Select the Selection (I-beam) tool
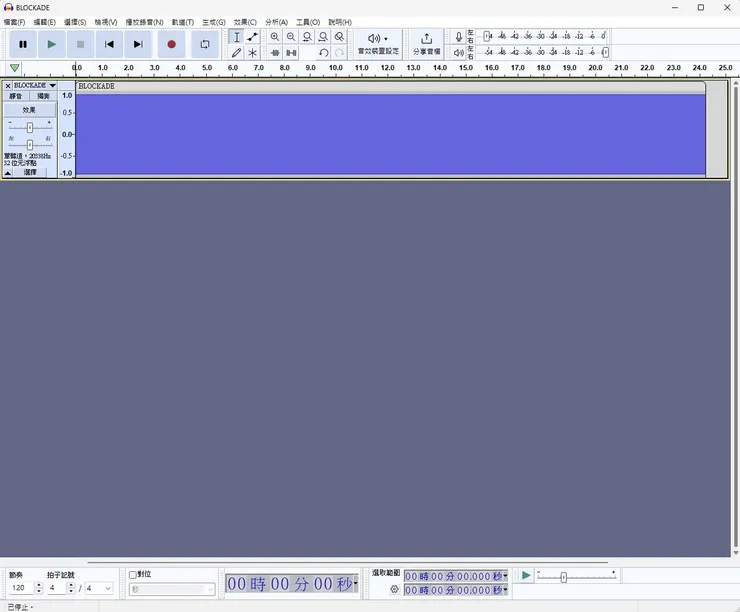Image resolution: width=740 pixels, height=612 pixels. pos(236,37)
